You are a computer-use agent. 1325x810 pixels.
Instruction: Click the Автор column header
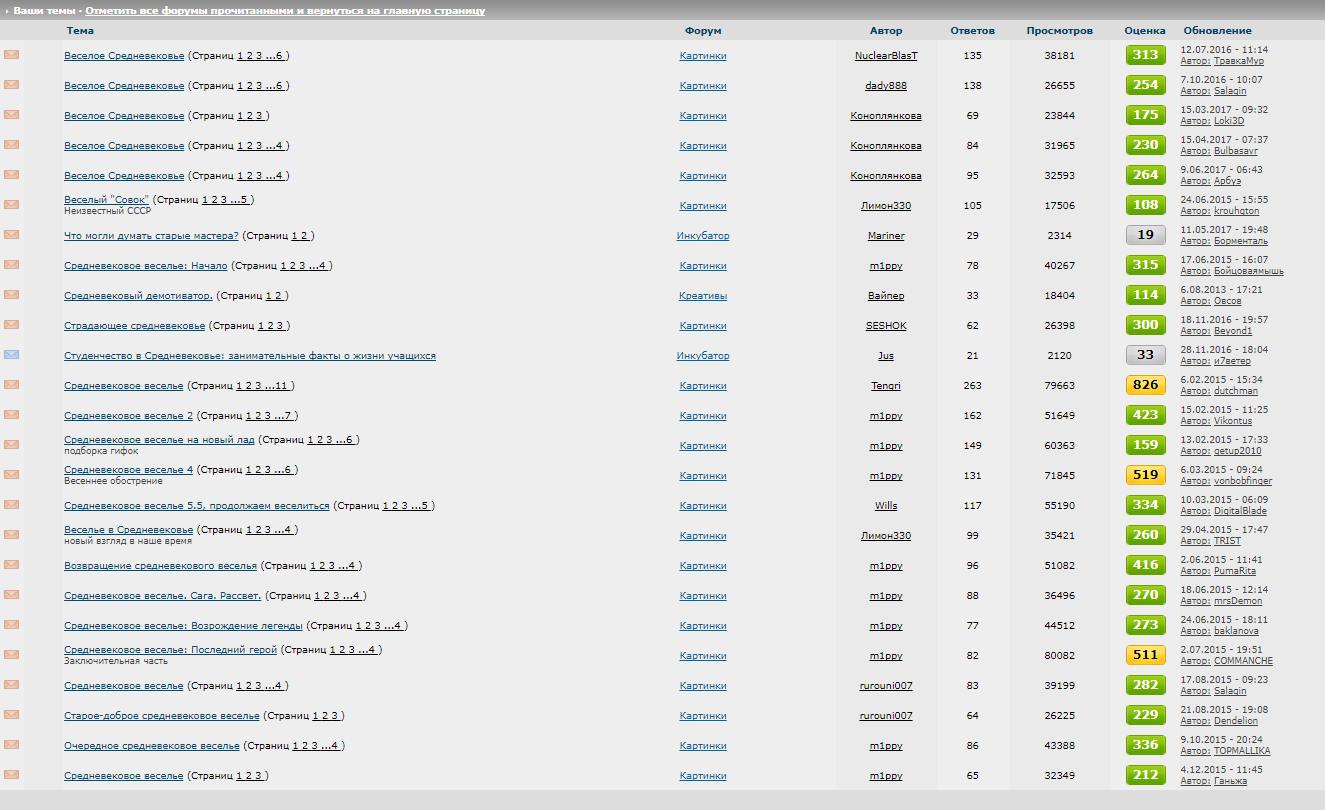[x=885, y=31]
